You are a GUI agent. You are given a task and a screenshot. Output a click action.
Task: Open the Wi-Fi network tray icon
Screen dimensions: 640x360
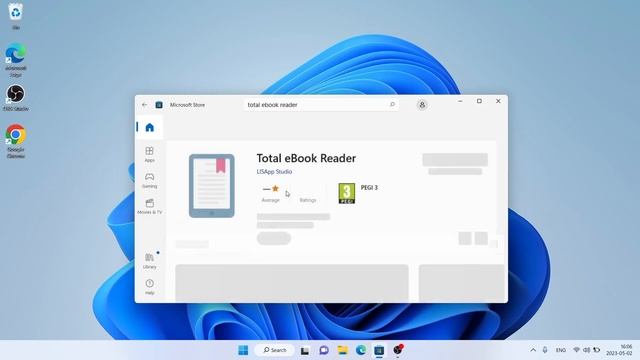point(576,350)
